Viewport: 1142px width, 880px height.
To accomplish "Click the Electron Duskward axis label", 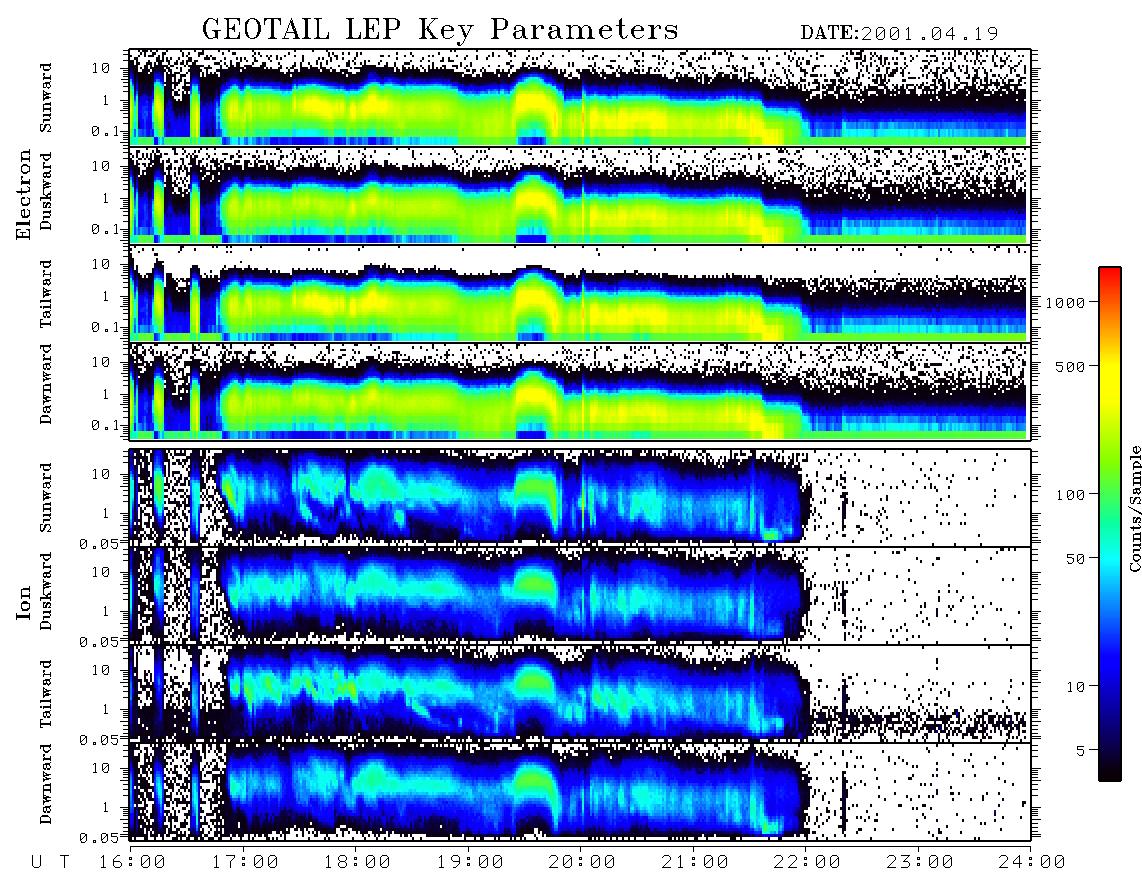I will click(46, 191).
